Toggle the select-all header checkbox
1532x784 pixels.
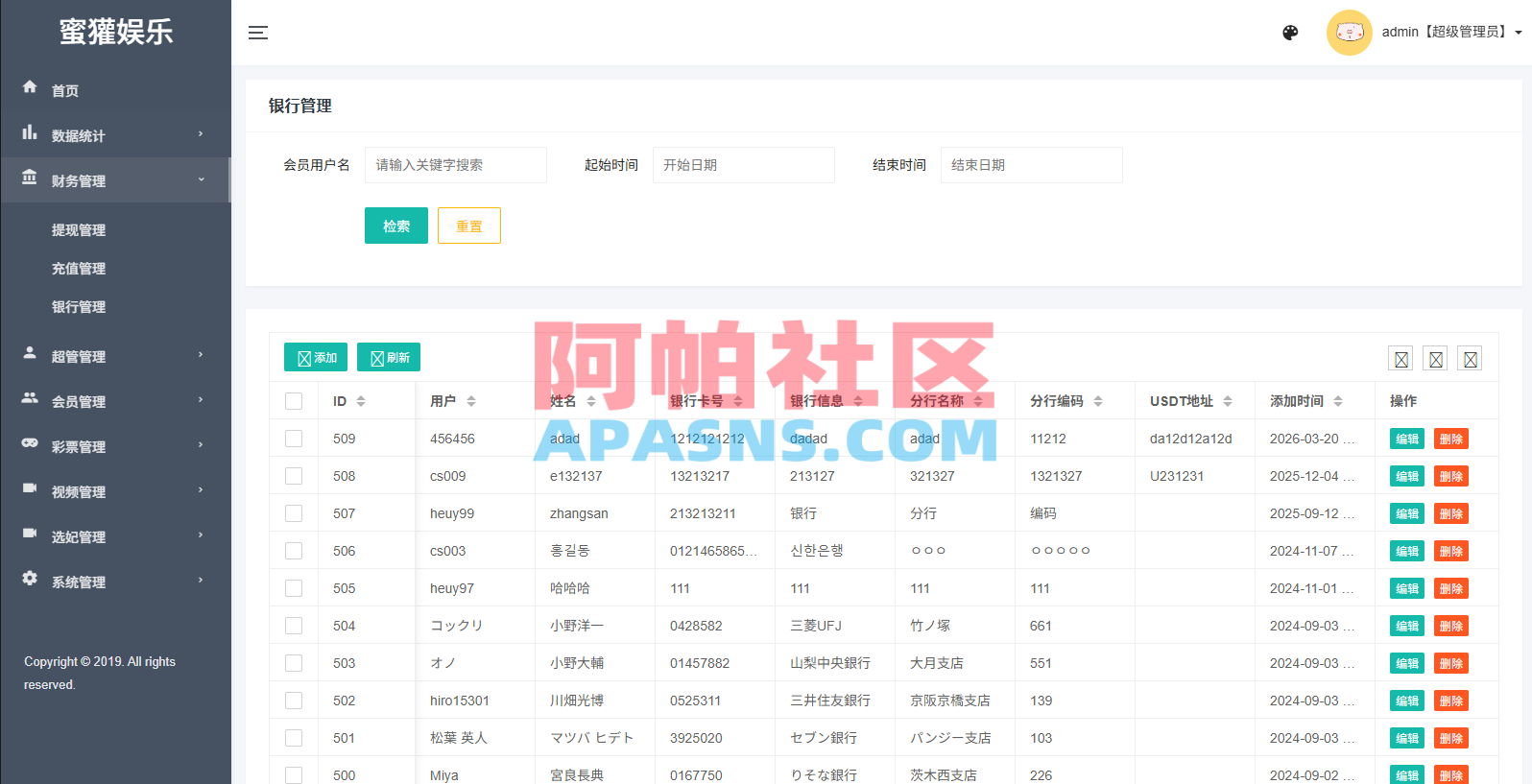(x=294, y=401)
